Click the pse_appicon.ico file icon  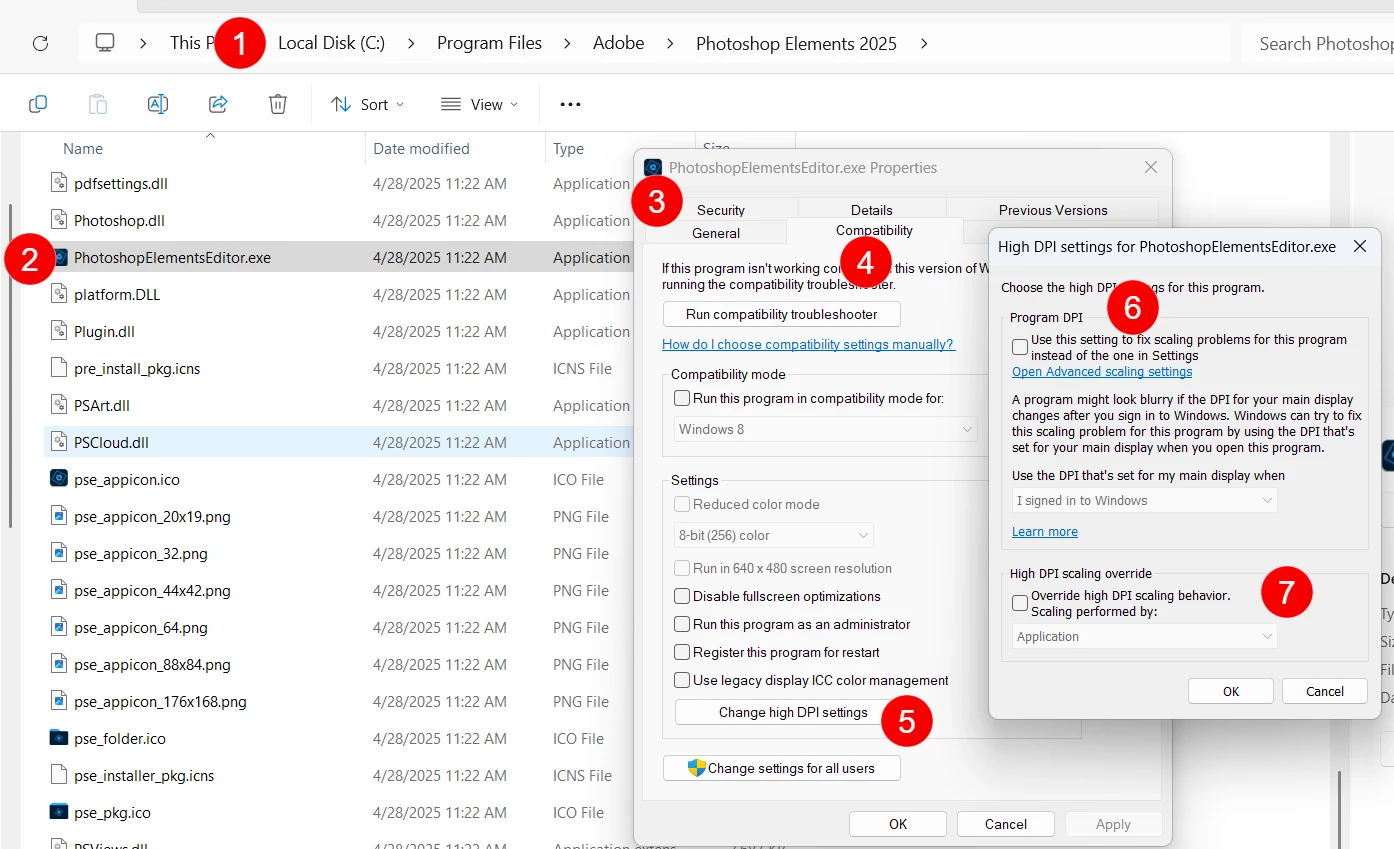[x=59, y=479]
